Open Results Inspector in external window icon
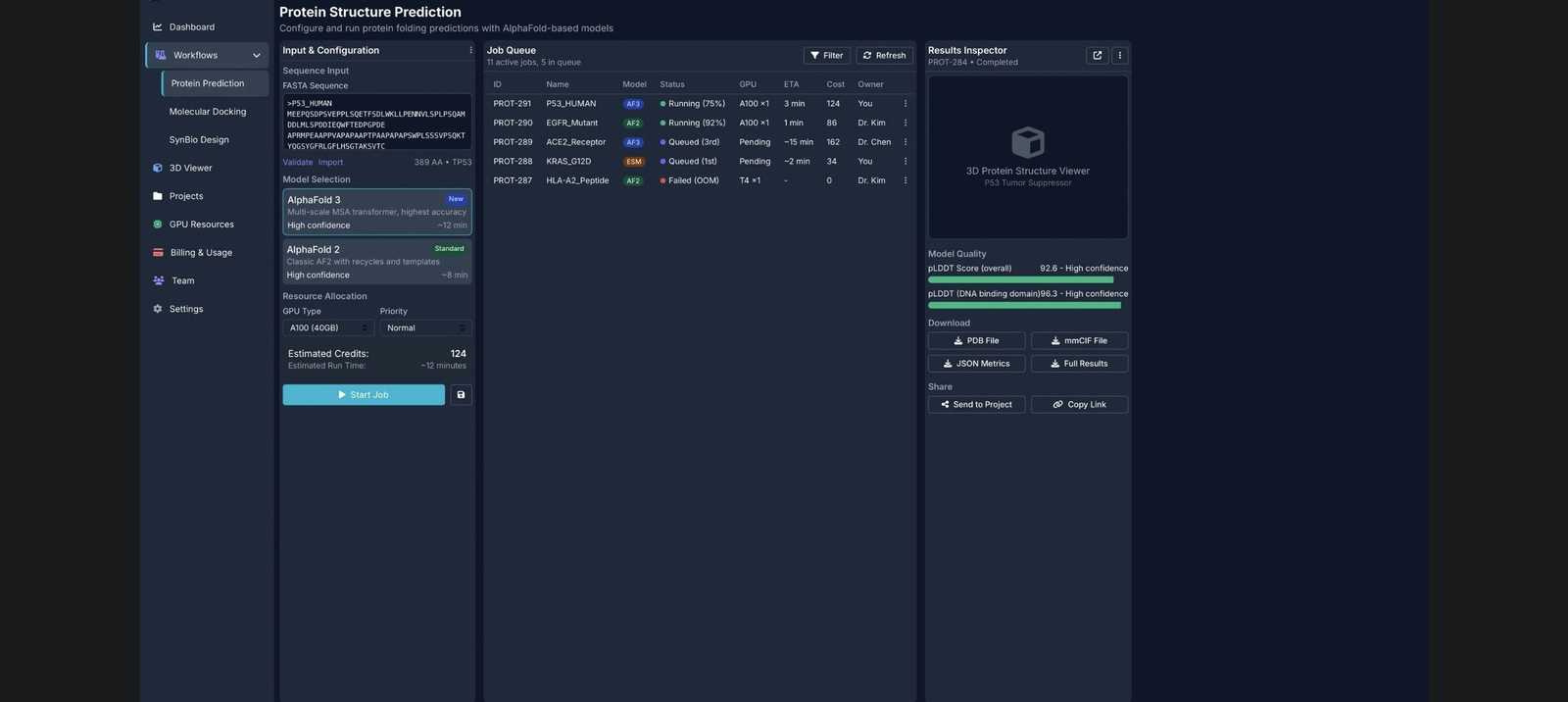 1097,56
